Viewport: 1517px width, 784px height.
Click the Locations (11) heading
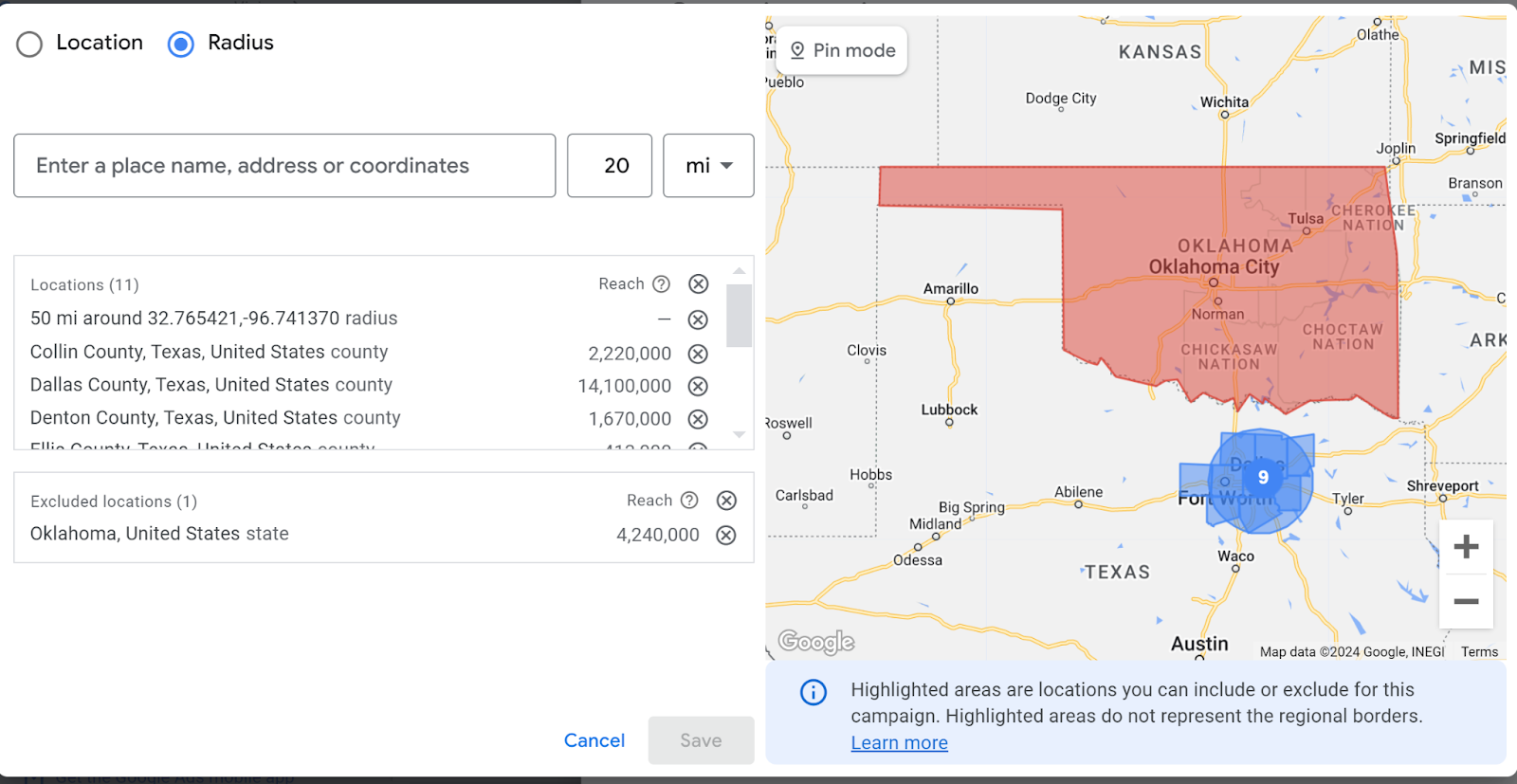pos(84,285)
